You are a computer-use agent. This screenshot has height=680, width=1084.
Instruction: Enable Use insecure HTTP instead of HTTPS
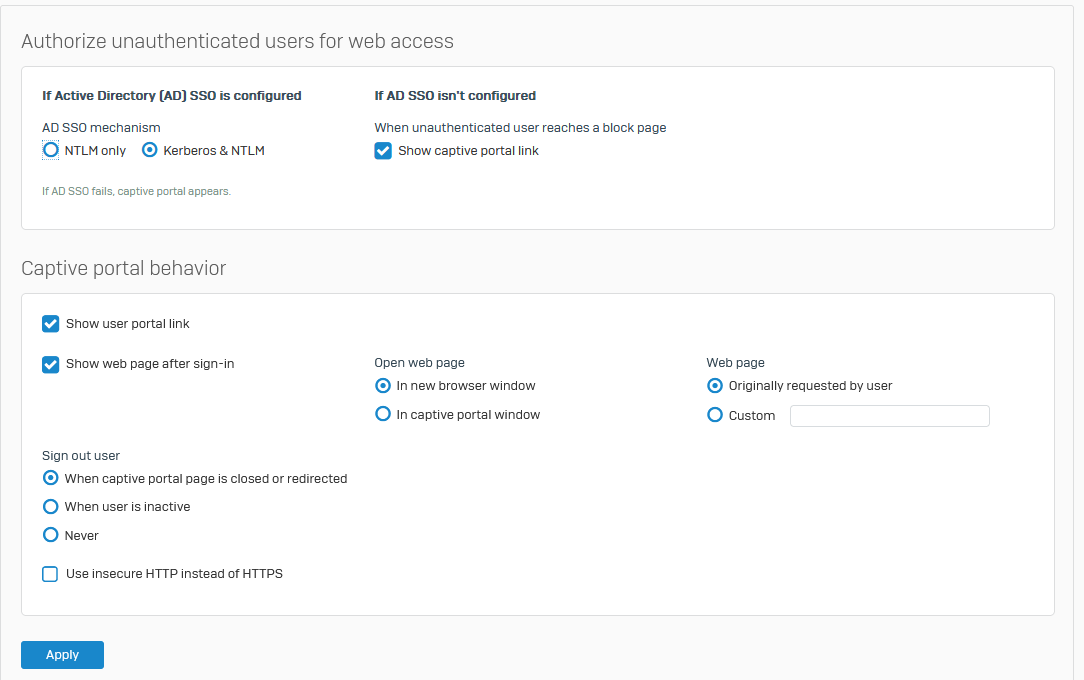coord(50,574)
